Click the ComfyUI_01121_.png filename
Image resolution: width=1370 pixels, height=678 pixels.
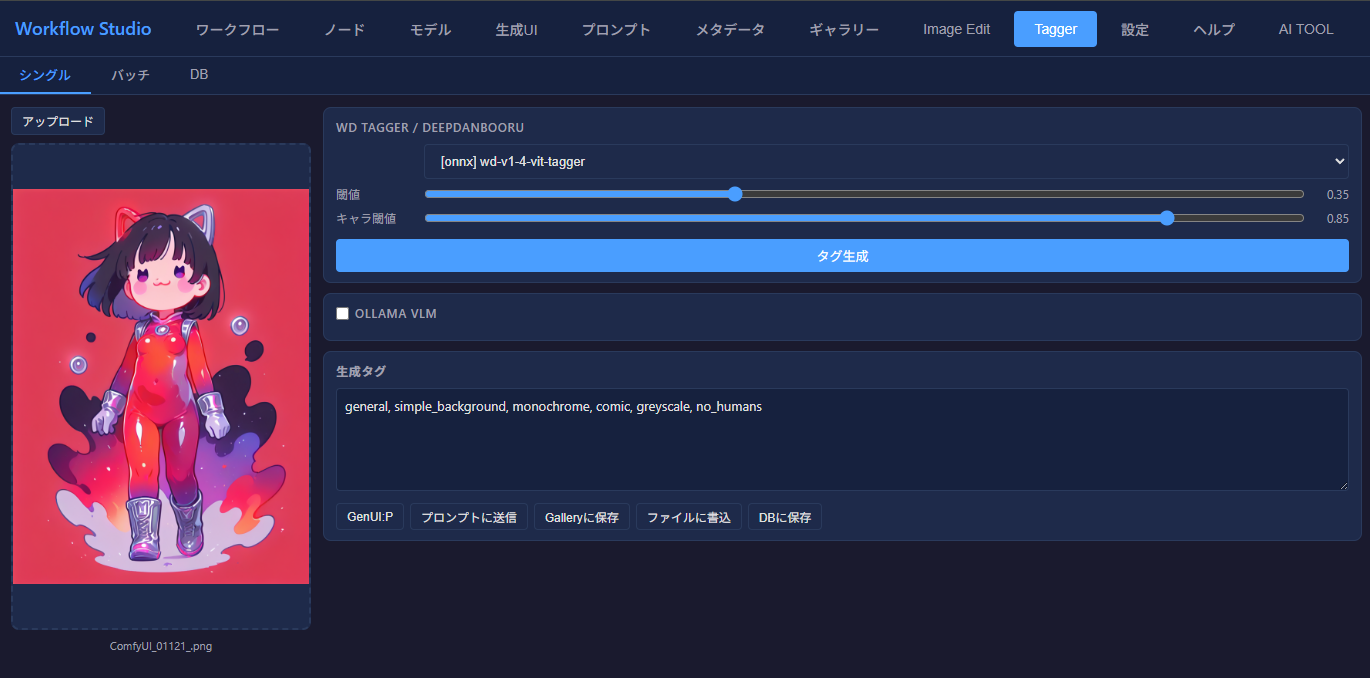(161, 646)
